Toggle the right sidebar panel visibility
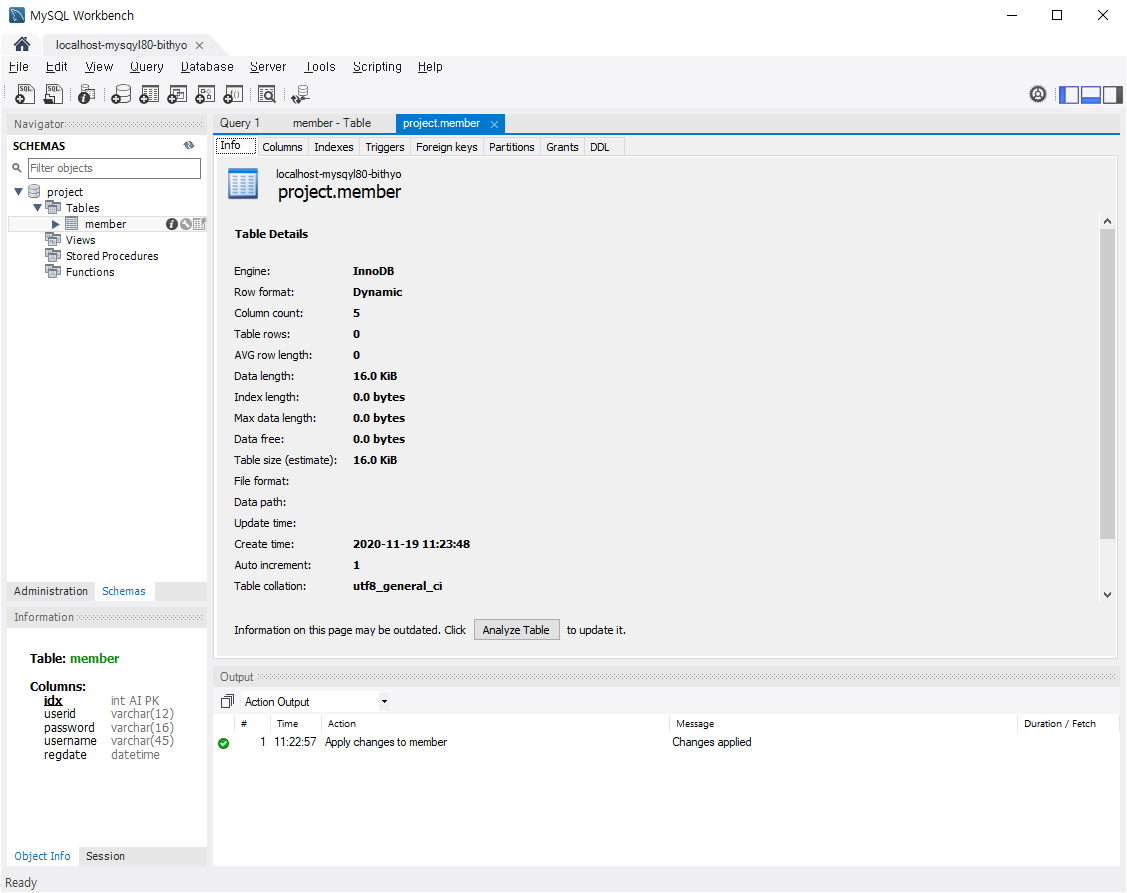This screenshot has height=893, width=1127. click(x=1113, y=94)
